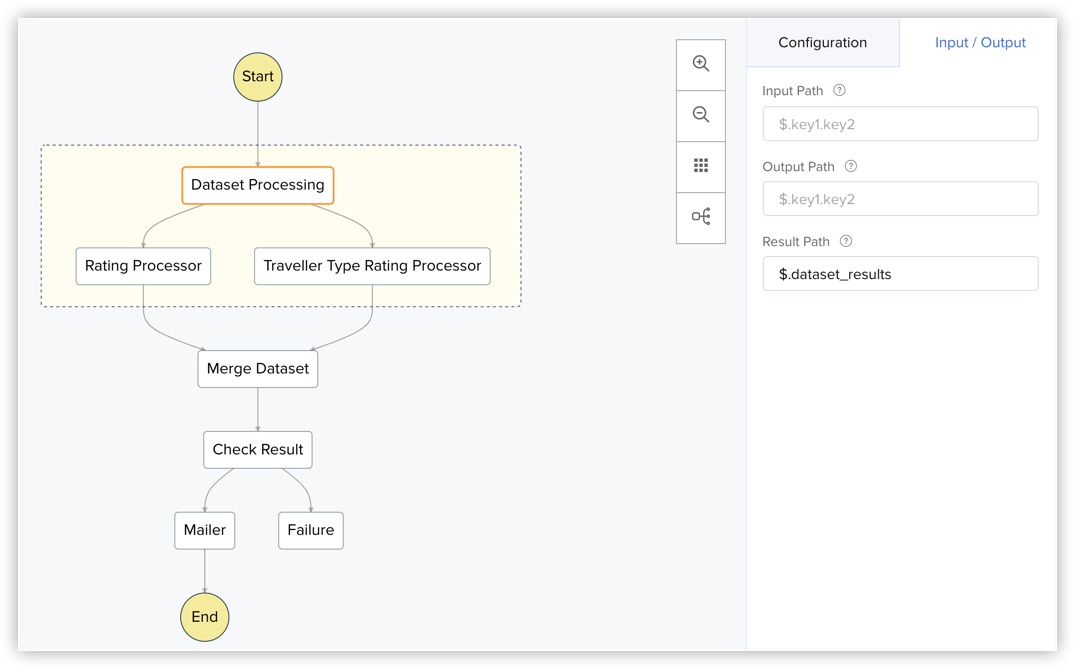Select the Merge Dataset node
This screenshot has height=669, width=1075.
tap(258, 369)
